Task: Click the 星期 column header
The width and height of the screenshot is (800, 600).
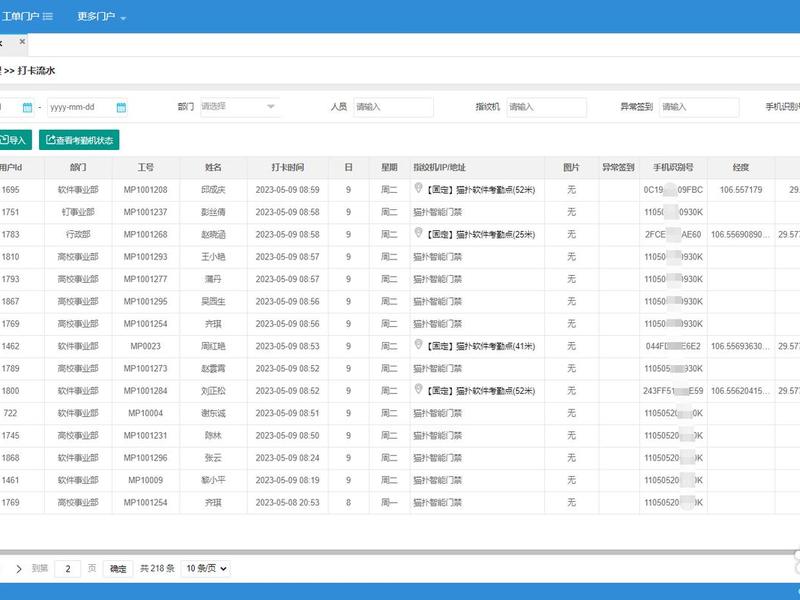Action: (389, 167)
